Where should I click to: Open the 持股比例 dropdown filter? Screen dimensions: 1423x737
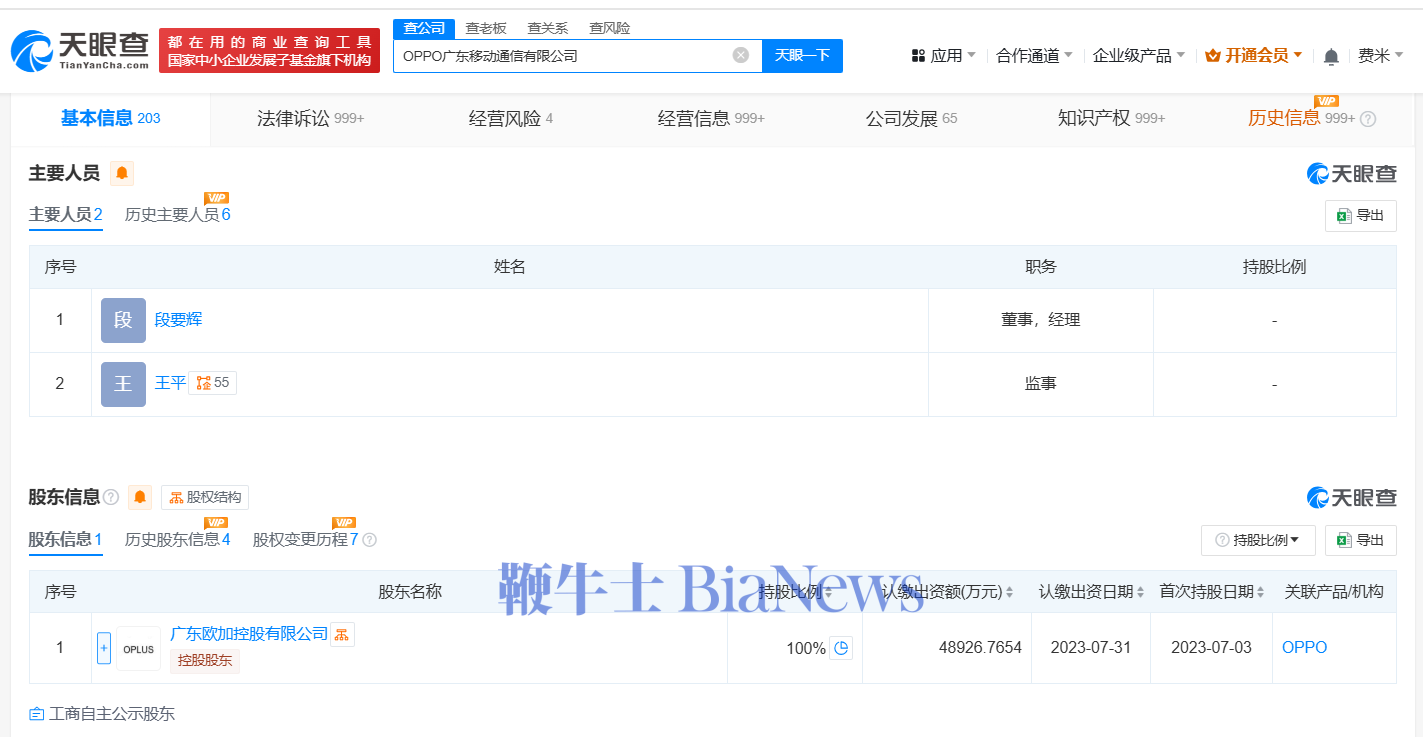1257,540
